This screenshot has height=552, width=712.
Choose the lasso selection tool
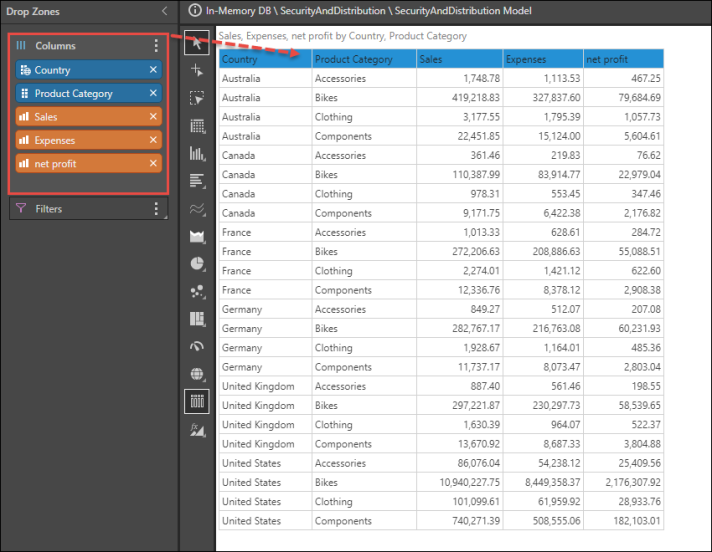point(197,98)
